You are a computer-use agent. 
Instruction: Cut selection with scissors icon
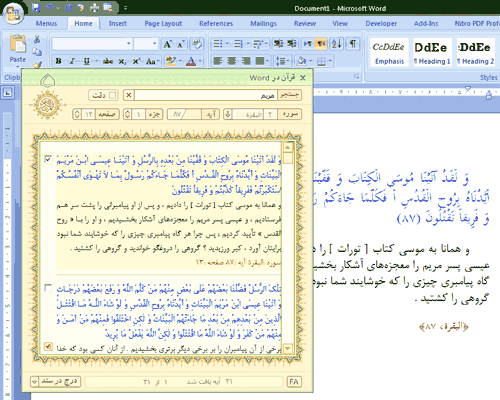(37, 39)
